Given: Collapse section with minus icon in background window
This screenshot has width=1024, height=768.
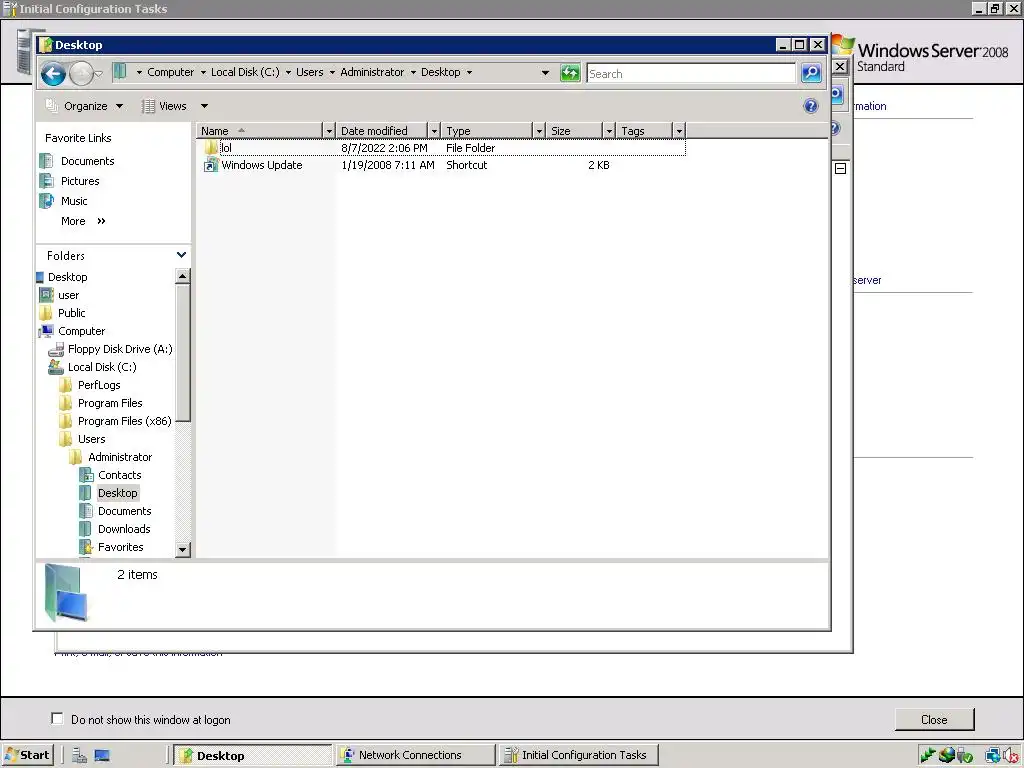Looking at the screenshot, I should [x=840, y=168].
